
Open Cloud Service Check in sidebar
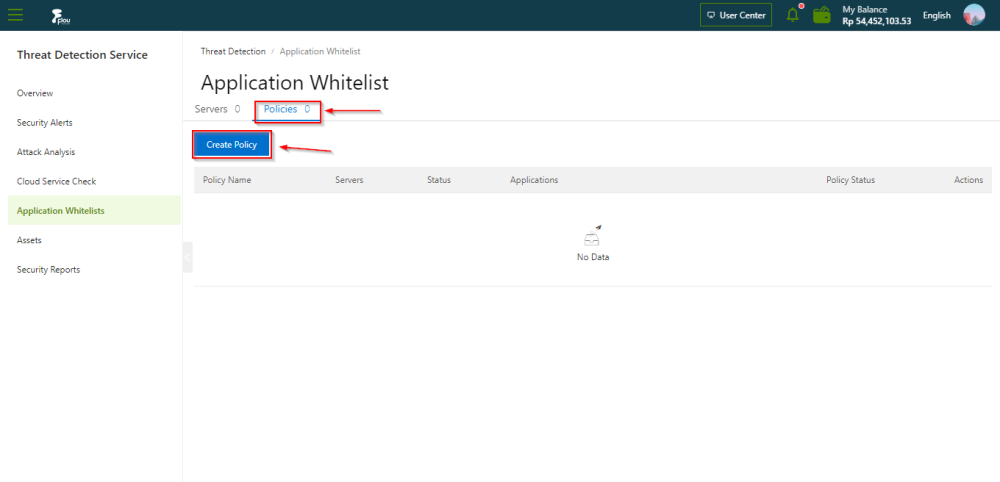coord(56,181)
